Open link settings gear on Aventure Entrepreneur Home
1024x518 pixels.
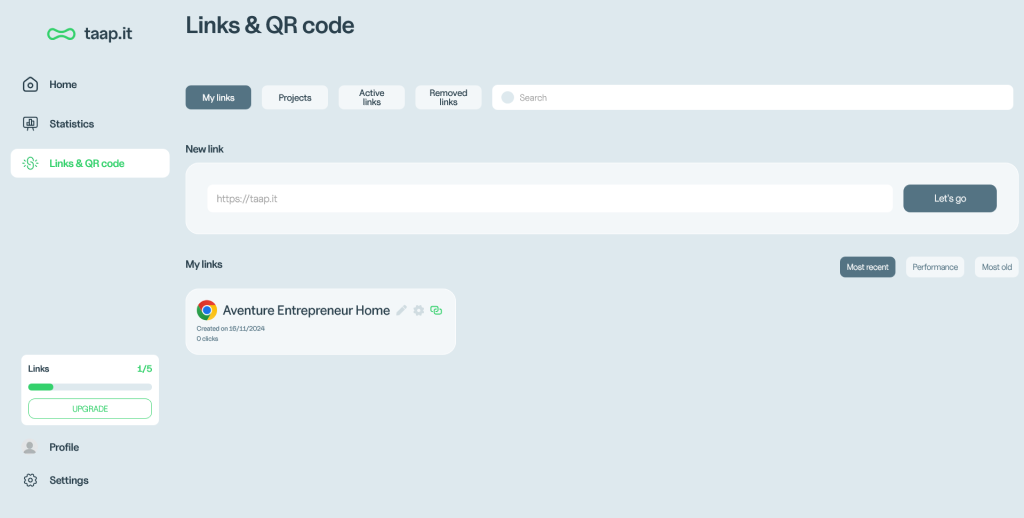419,310
